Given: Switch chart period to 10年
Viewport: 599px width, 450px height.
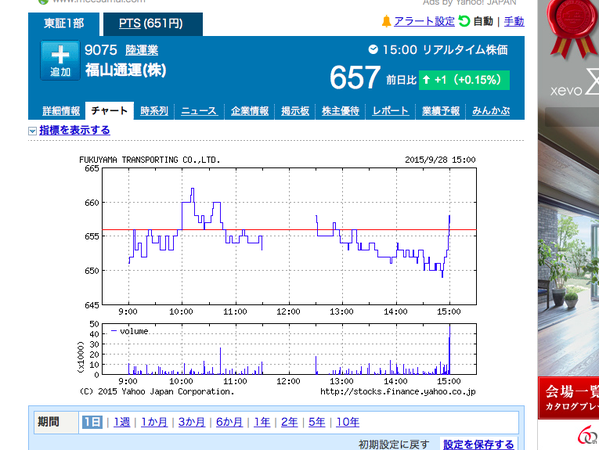Looking at the screenshot, I should point(348,422).
